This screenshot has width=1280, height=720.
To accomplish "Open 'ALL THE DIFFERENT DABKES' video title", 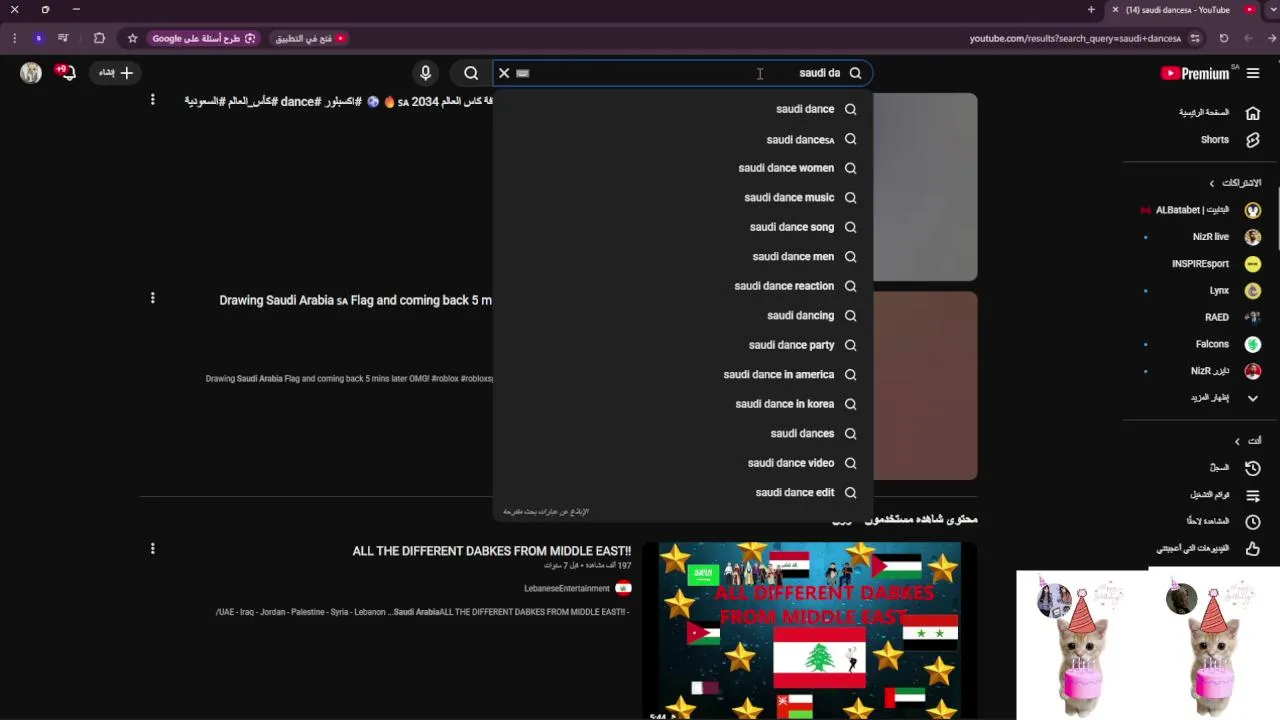I will tap(492, 551).
